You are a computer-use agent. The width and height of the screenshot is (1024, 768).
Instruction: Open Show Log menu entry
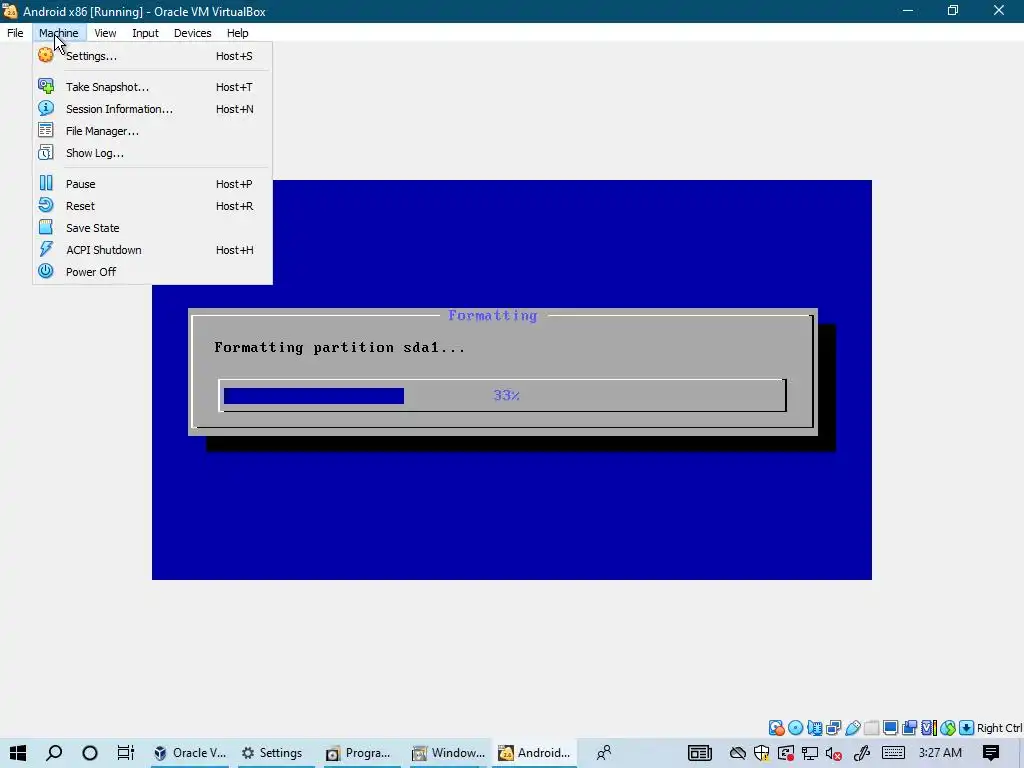click(152, 153)
